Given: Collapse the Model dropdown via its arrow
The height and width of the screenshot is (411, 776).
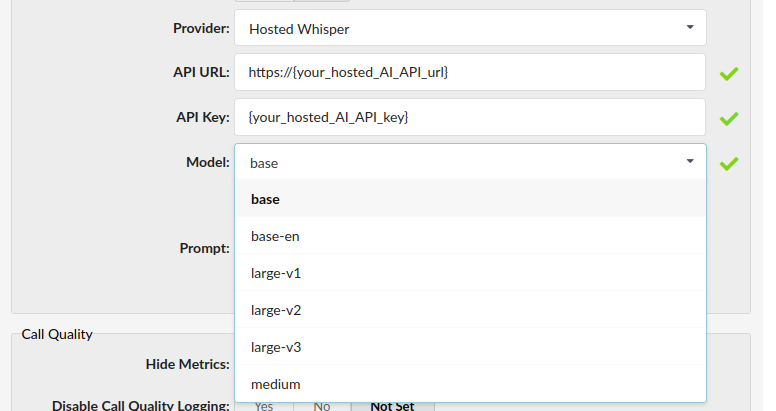Looking at the screenshot, I should pos(689,162).
